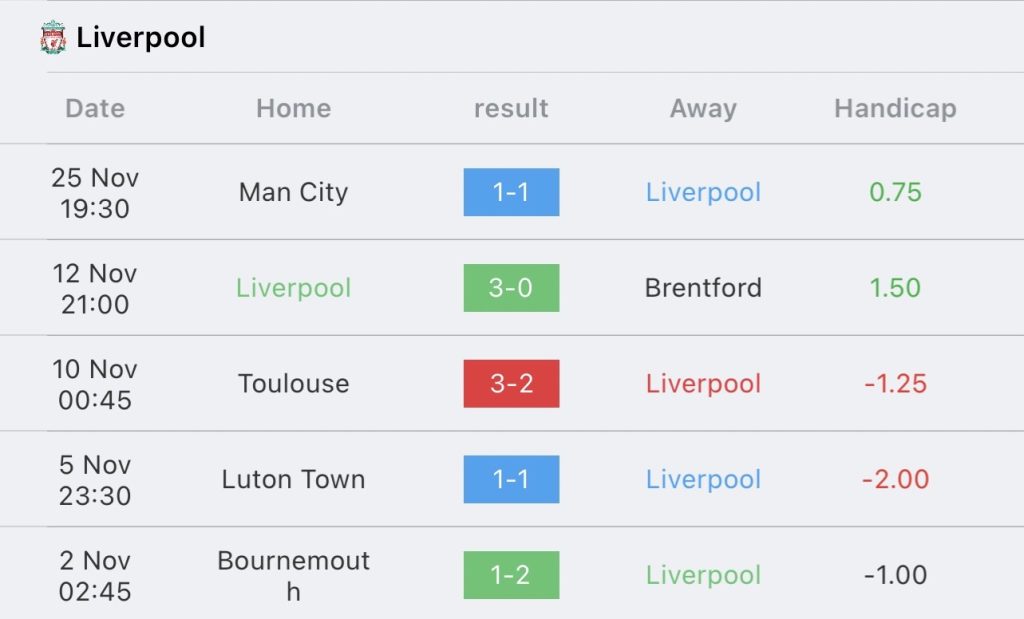Click the Home column header

tap(293, 108)
